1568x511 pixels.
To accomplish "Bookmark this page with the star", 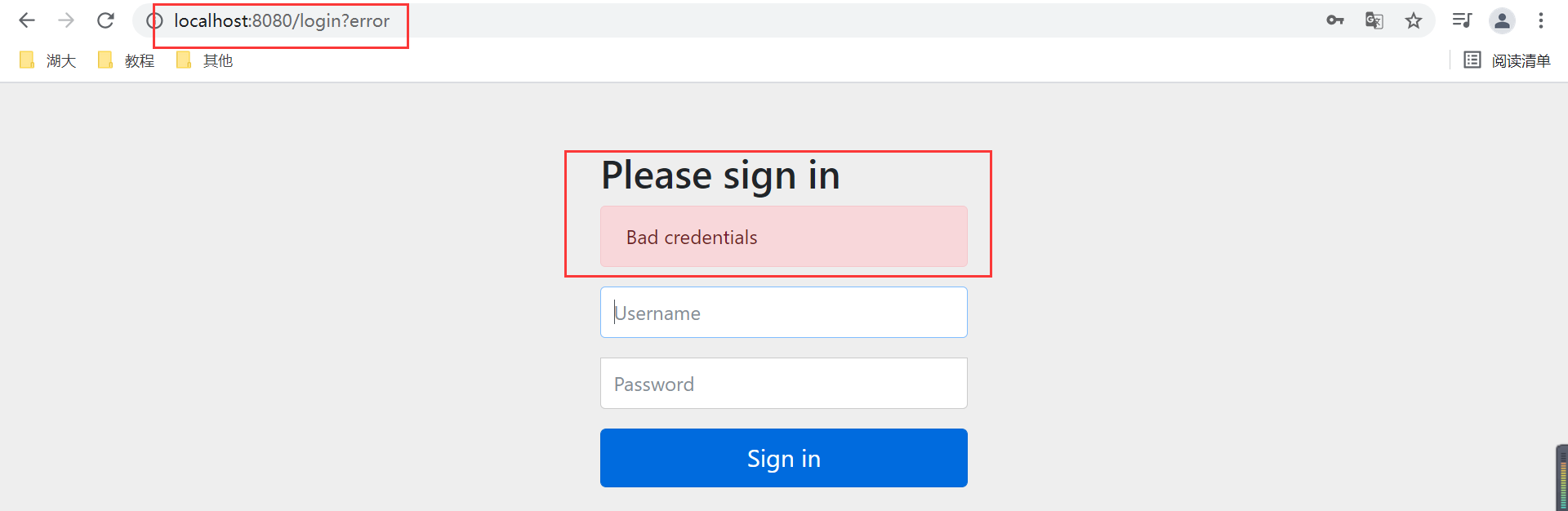I will click(1414, 20).
